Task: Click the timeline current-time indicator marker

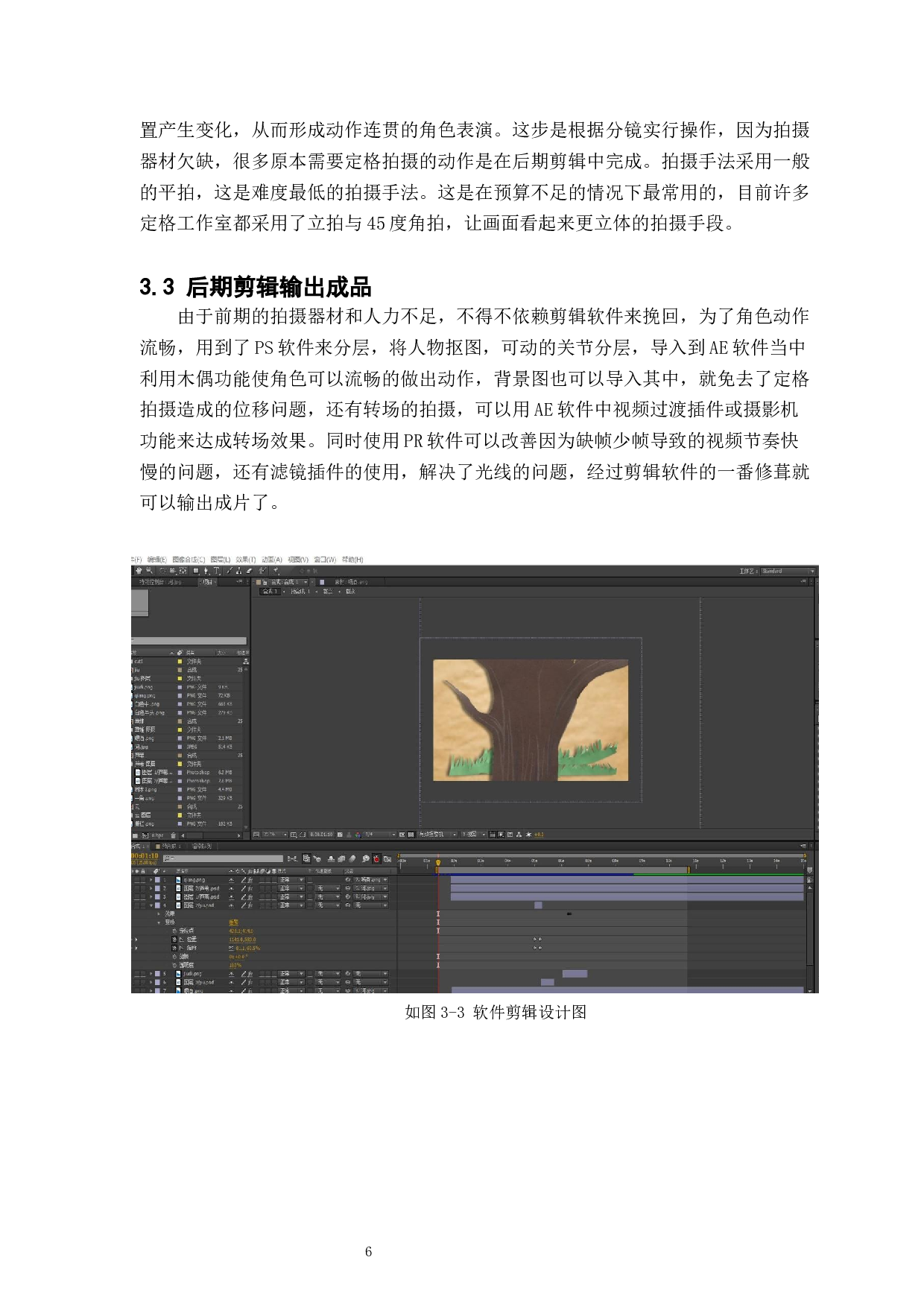Action: point(438,863)
